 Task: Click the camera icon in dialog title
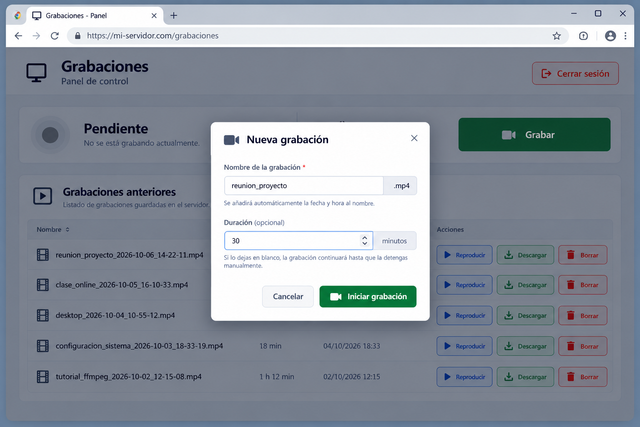click(x=231, y=140)
